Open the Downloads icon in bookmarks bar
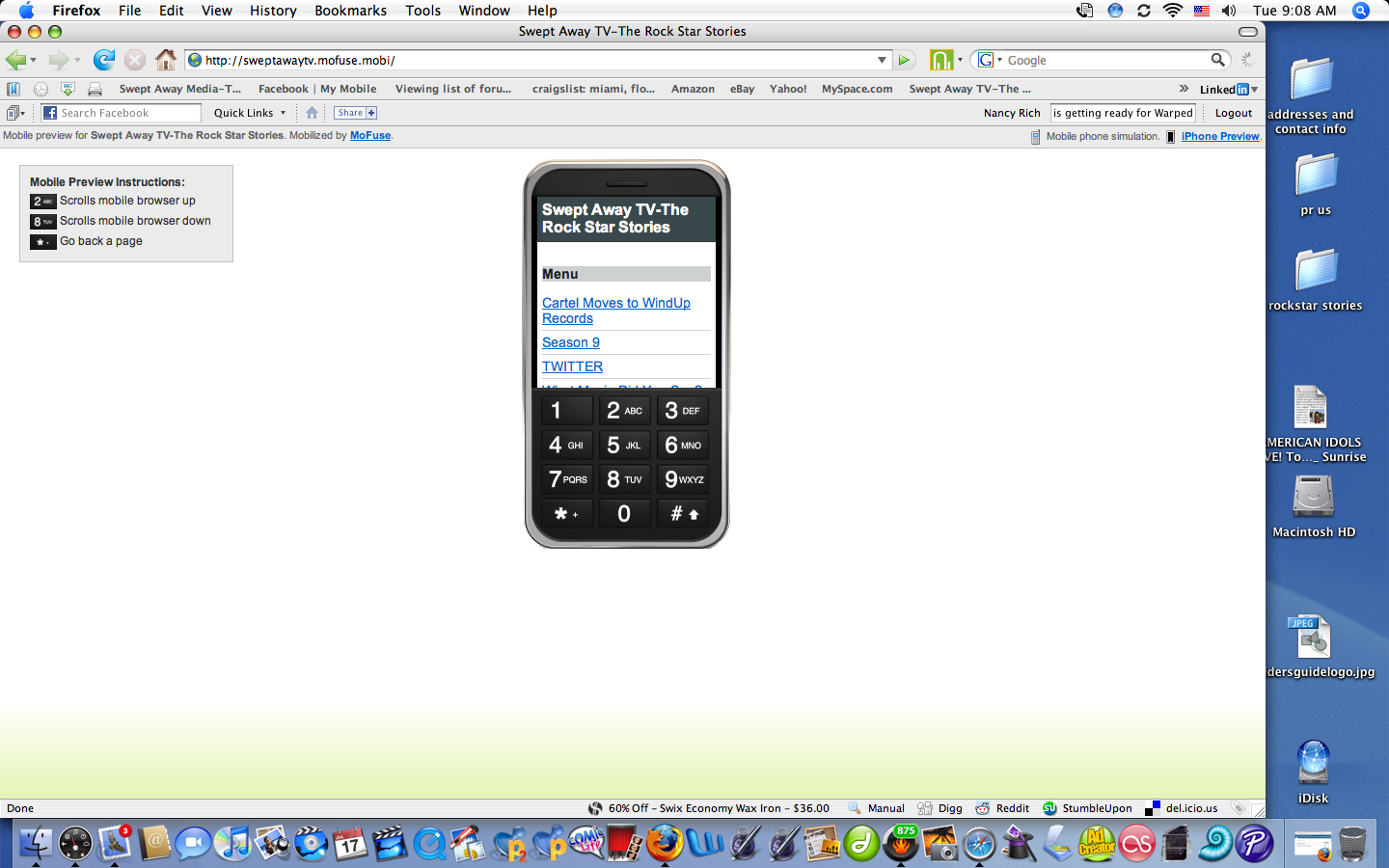Viewport: 1389px width, 868px height. (x=68, y=89)
